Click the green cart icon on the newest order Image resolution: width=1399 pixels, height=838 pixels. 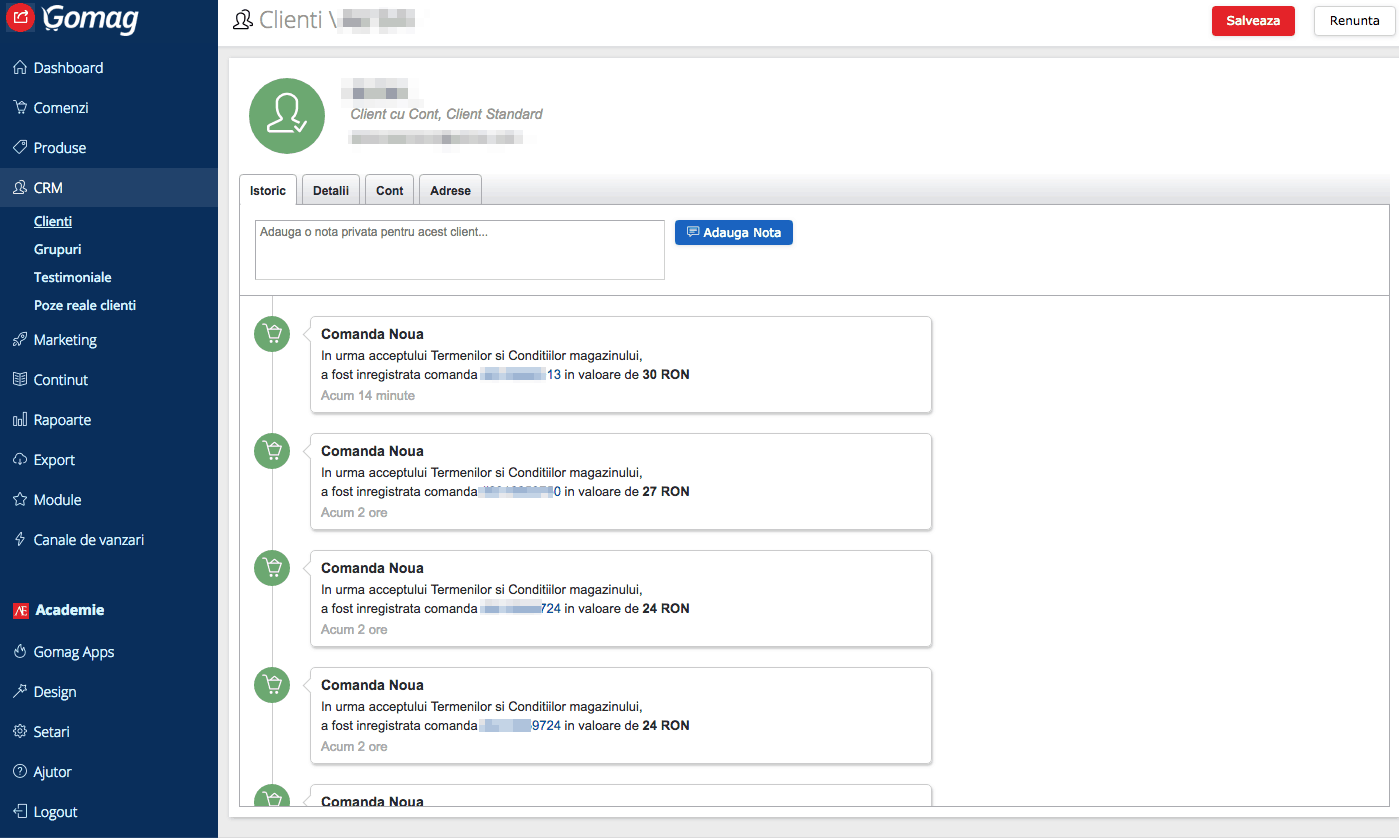(272, 334)
